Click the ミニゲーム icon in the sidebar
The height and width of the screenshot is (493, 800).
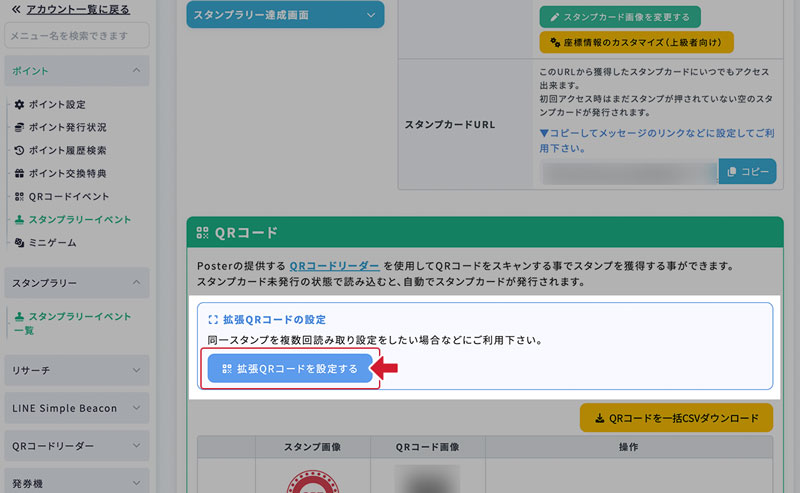click(x=20, y=242)
